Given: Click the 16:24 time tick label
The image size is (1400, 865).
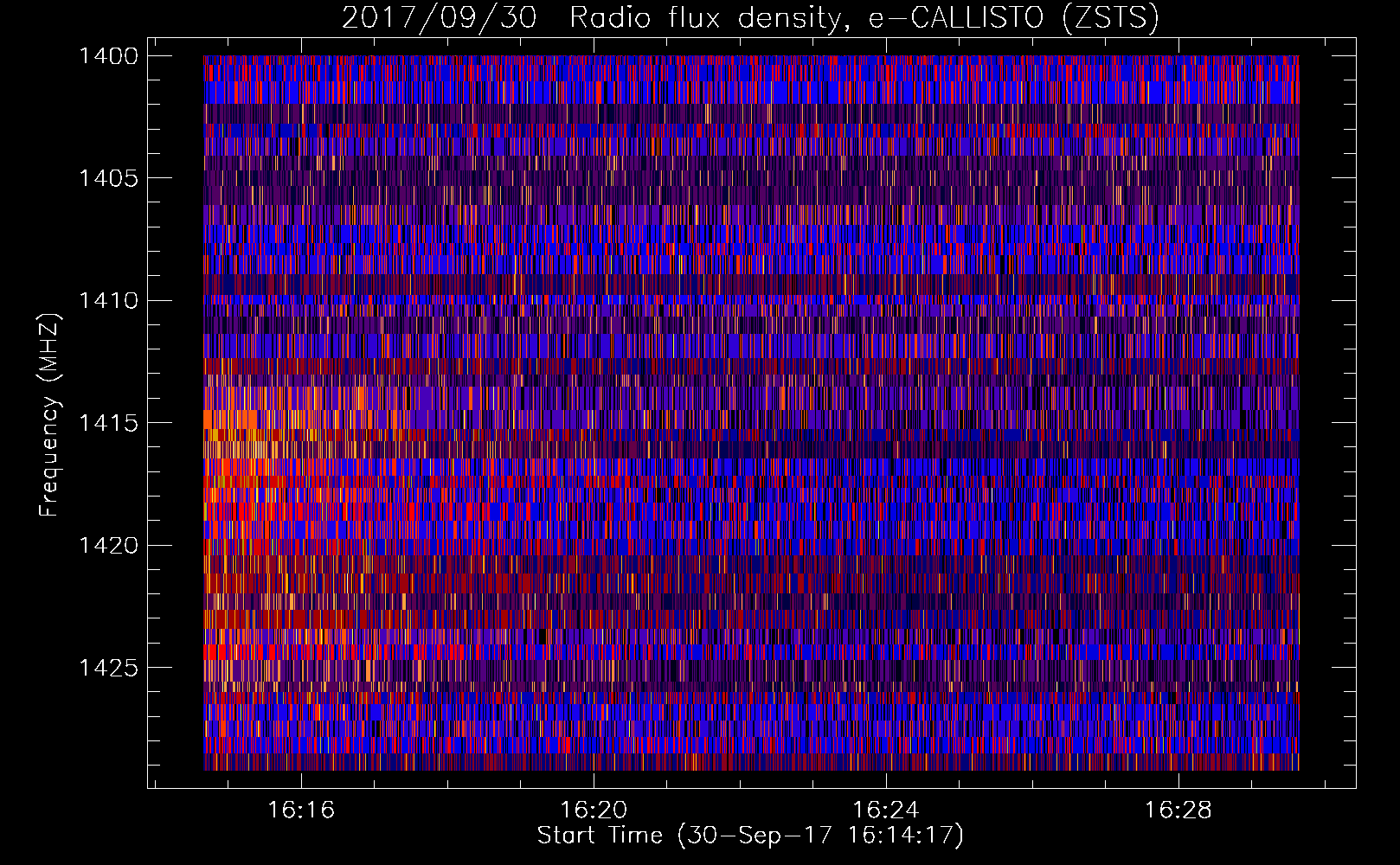Looking at the screenshot, I should point(885,811).
